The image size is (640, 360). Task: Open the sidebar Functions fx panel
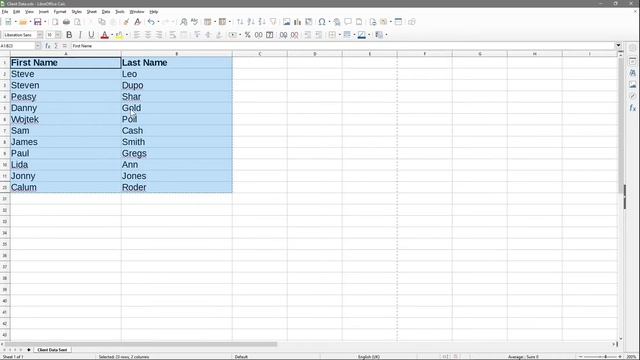pyautogui.click(x=632, y=108)
